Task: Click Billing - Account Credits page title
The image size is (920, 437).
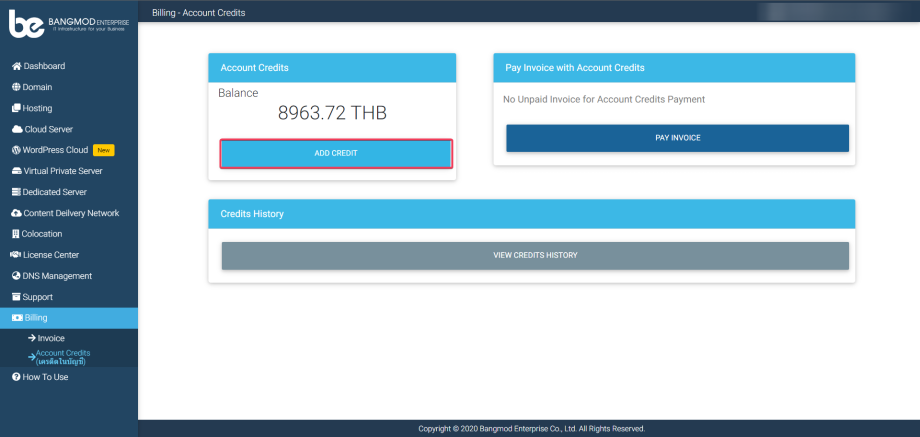Action: point(198,12)
